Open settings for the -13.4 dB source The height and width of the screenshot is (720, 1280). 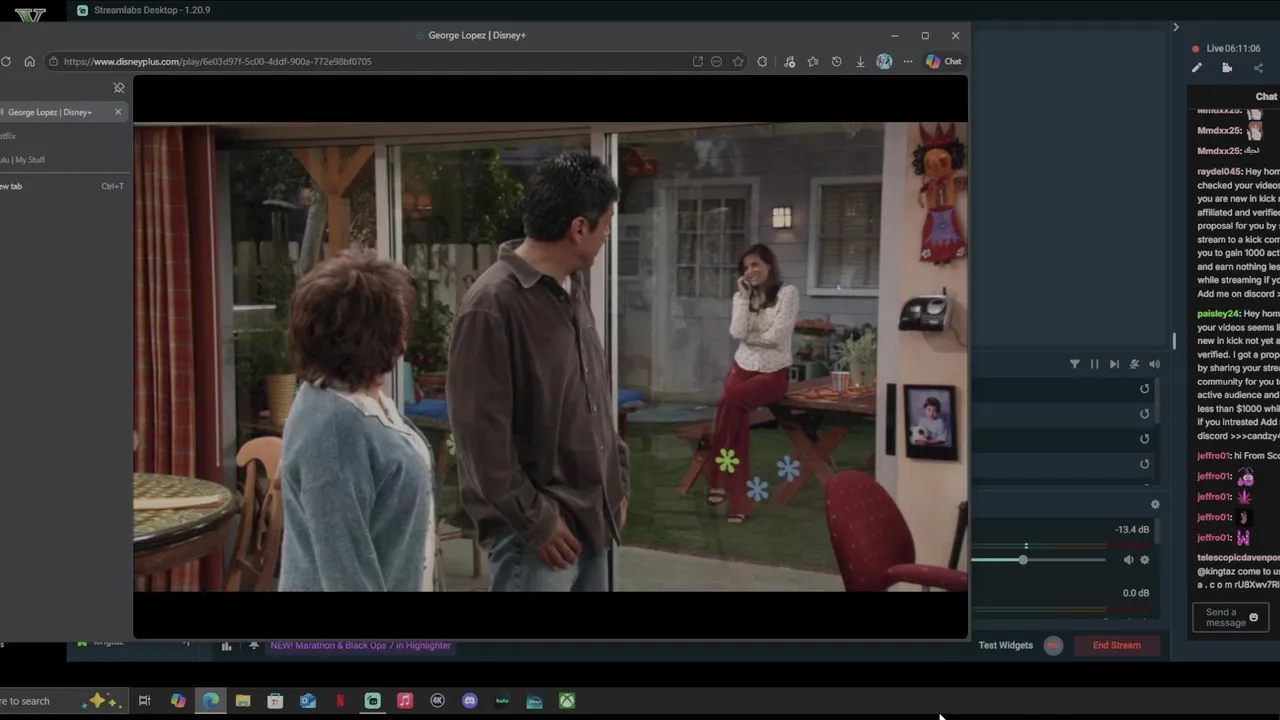pyautogui.click(x=1145, y=560)
